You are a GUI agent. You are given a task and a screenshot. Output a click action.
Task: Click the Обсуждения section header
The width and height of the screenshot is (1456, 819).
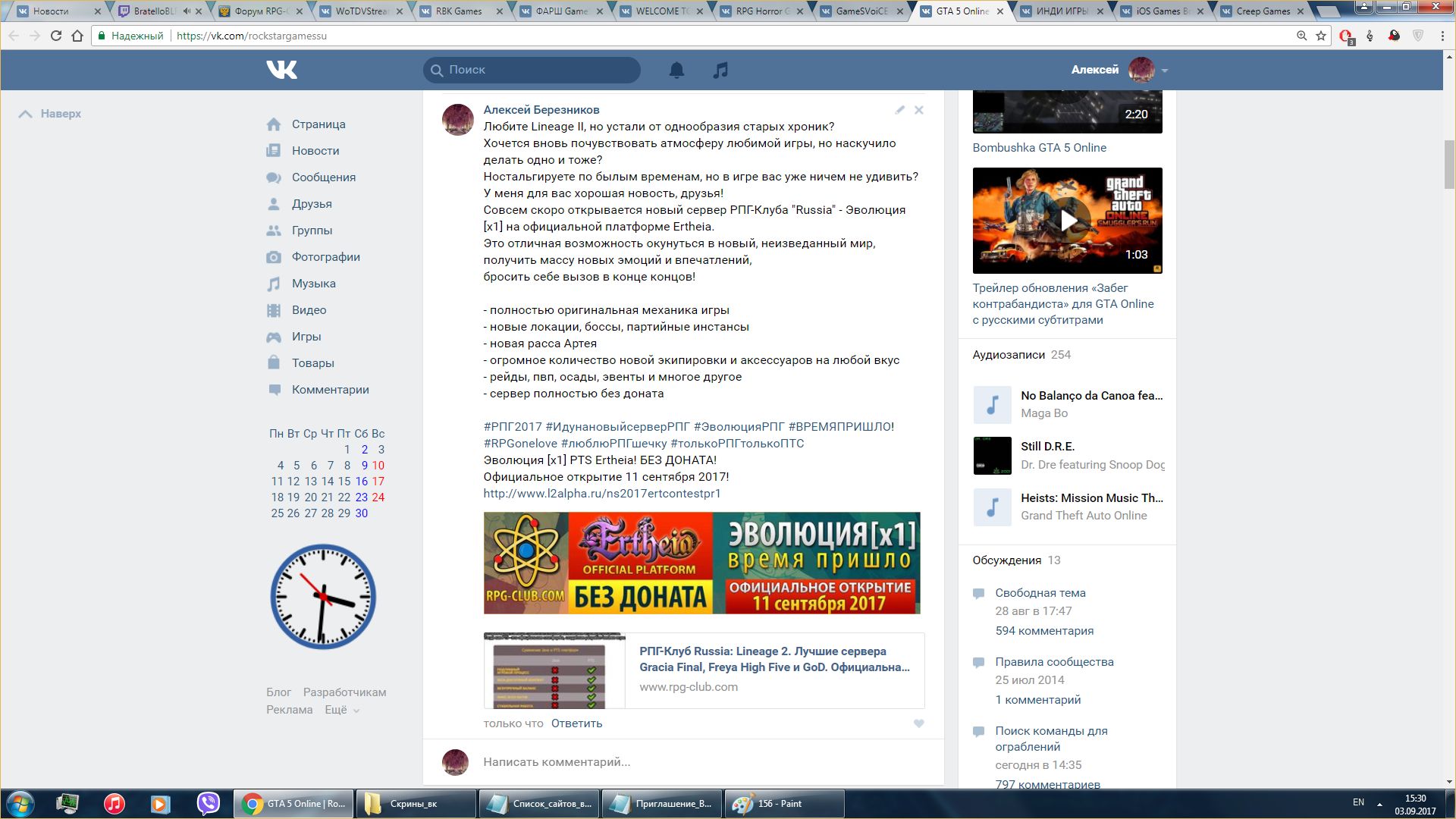[1007, 560]
